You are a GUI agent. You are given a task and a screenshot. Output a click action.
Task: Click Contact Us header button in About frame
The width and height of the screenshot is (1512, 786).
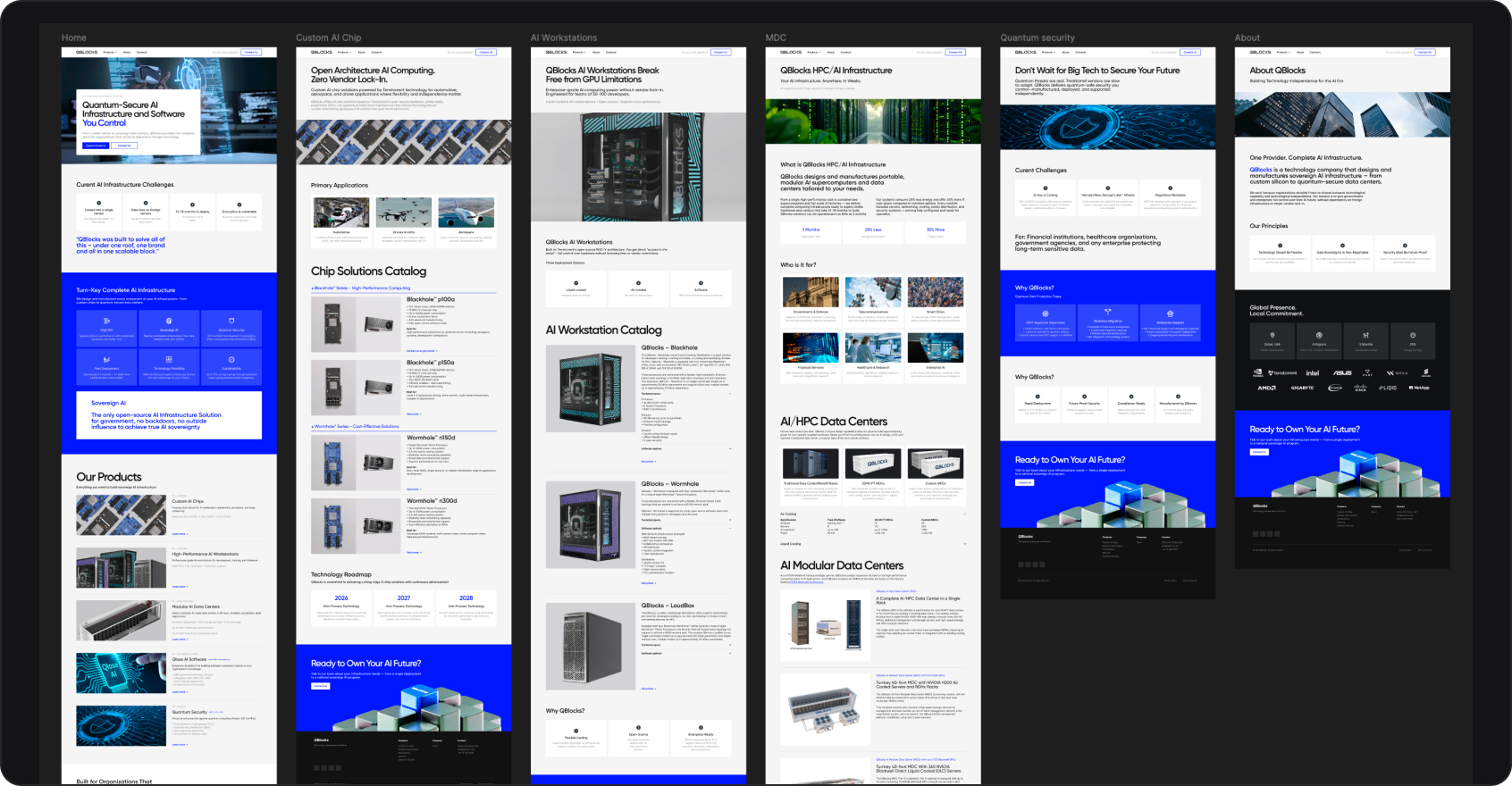click(x=1425, y=52)
